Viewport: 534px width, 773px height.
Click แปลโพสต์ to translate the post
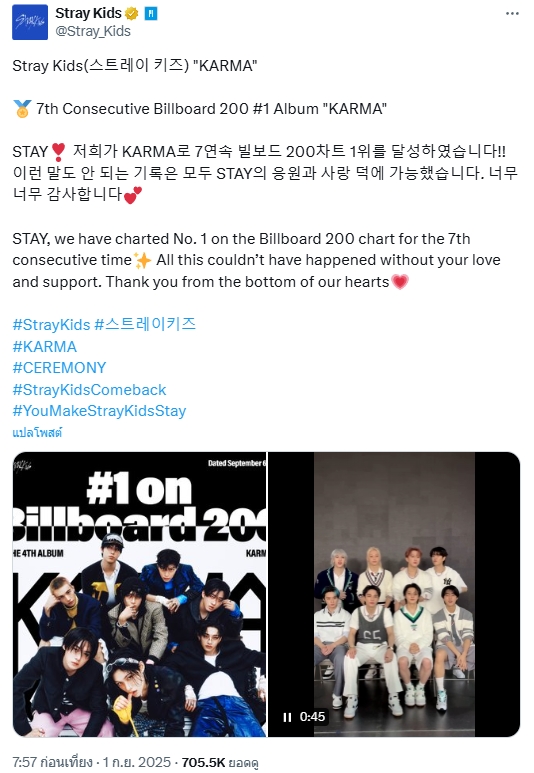(37, 432)
